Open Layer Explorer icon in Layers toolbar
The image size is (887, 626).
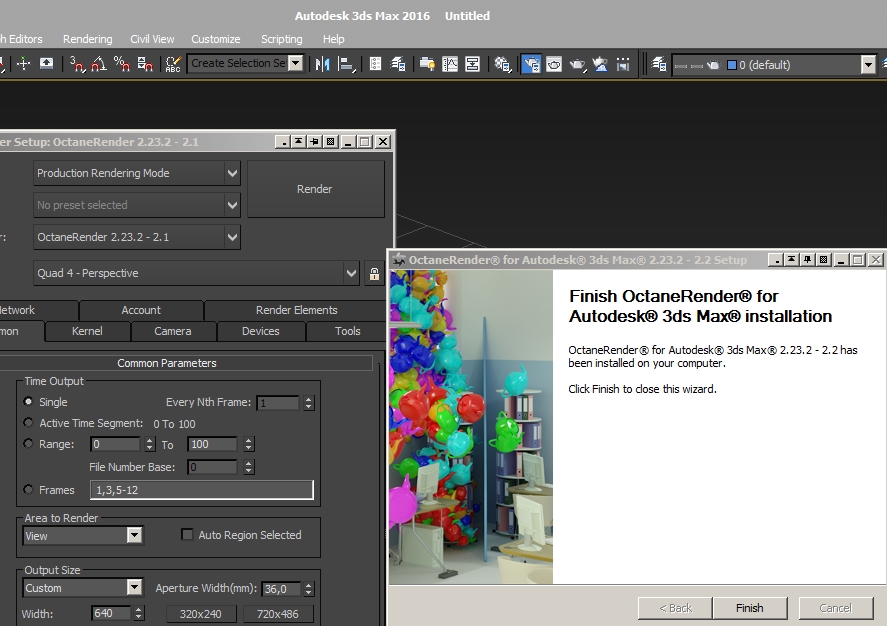point(658,64)
